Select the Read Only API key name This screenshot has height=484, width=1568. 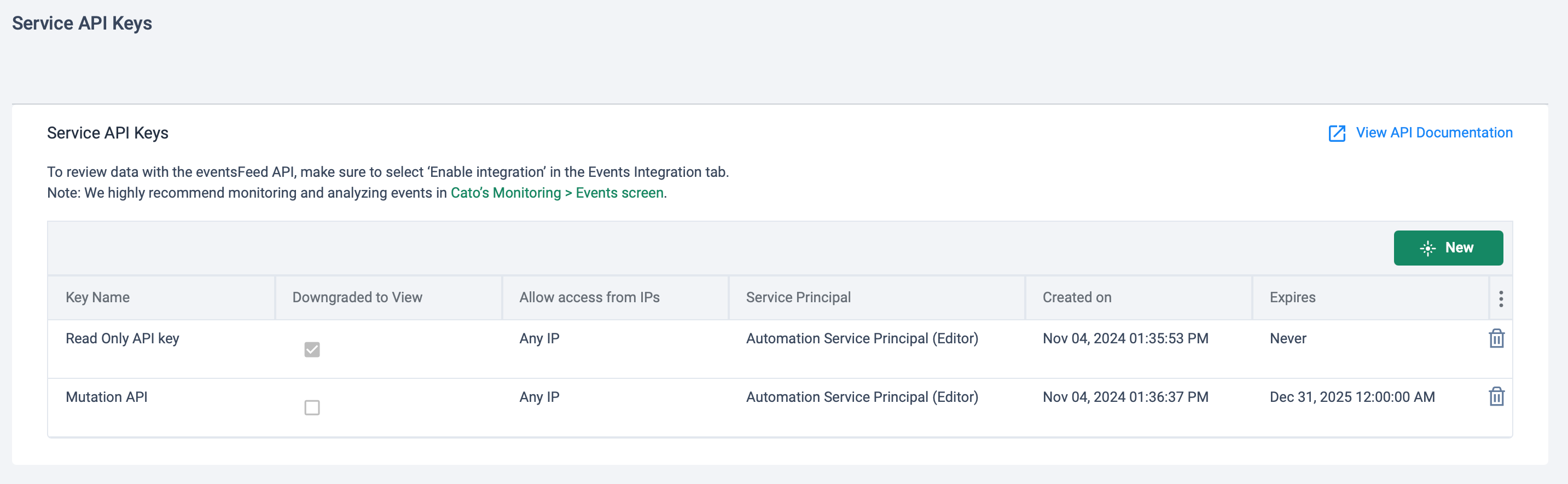(x=123, y=338)
